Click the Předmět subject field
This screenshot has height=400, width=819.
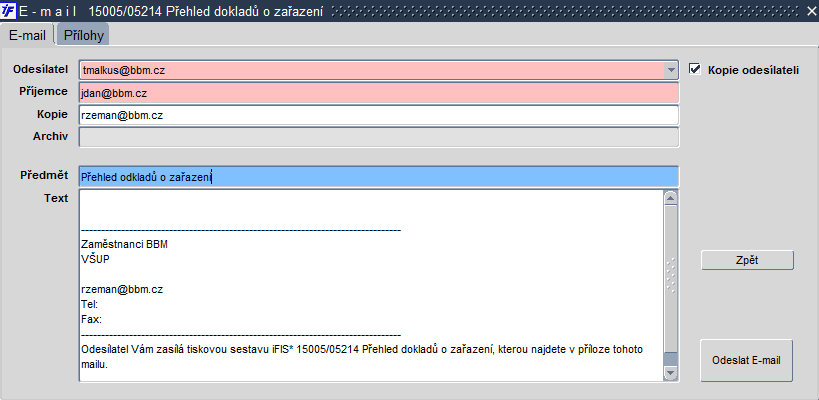coord(379,177)
